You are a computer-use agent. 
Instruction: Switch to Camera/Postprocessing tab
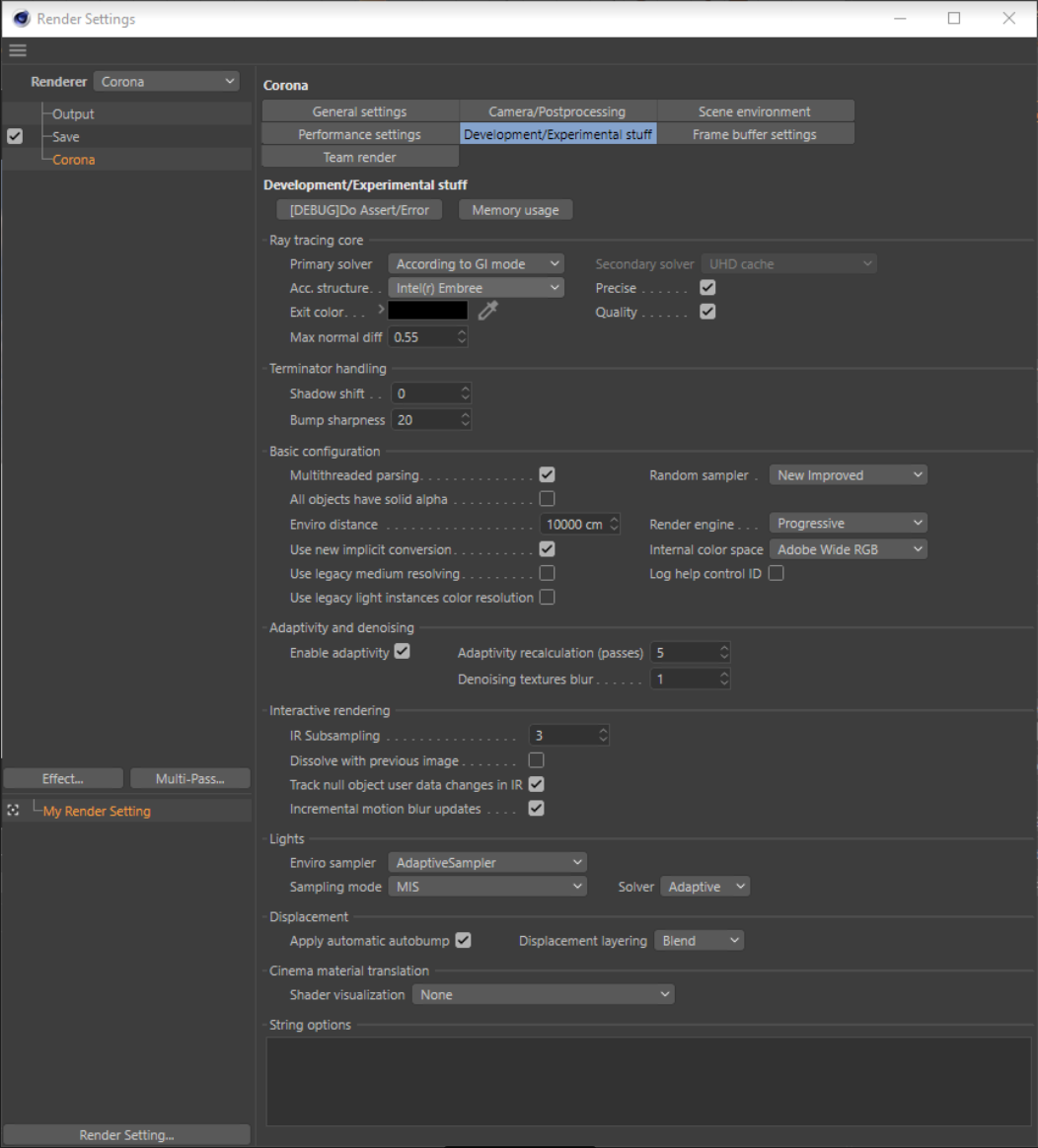(557, 111)
